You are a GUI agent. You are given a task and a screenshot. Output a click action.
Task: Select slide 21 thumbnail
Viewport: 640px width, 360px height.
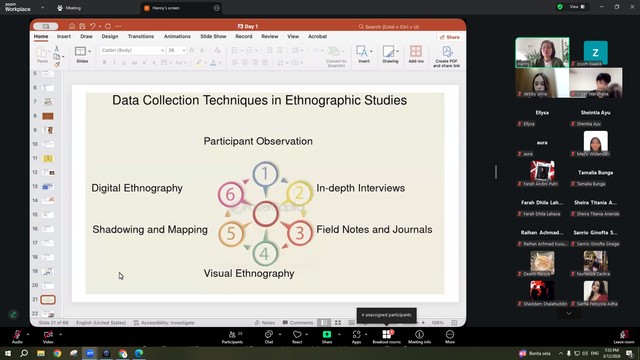click(48, 300)
